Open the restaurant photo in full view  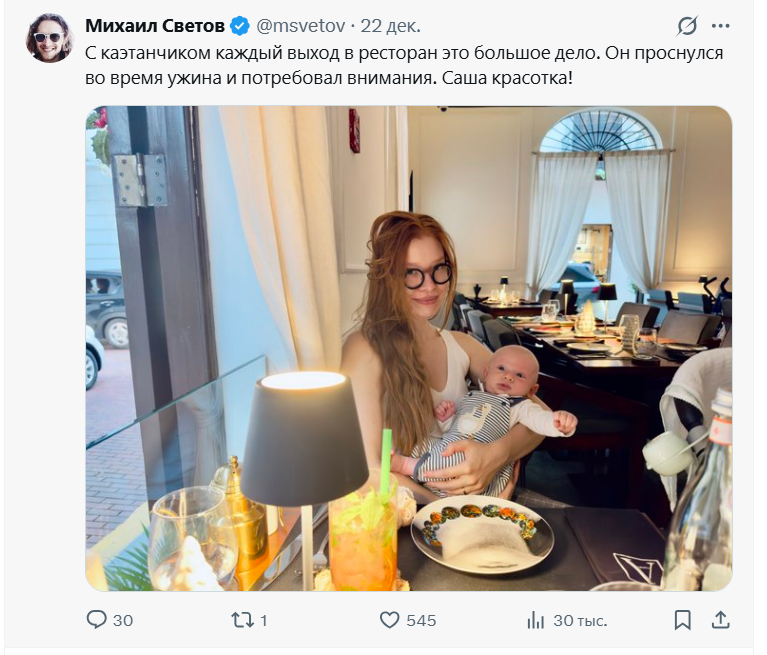tap(408, 348)
